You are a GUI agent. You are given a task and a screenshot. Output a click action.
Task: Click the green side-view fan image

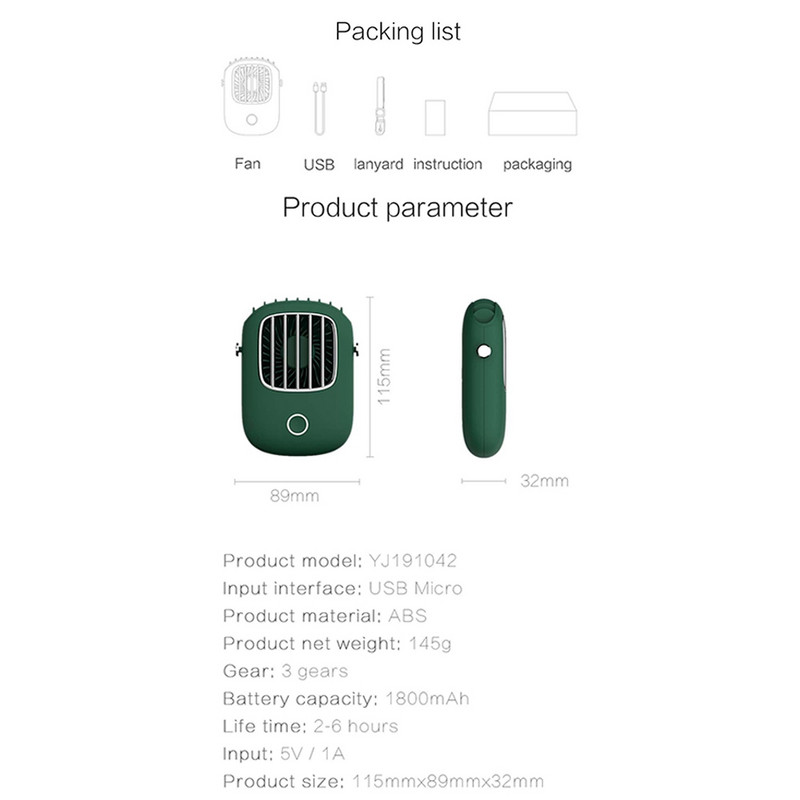[x=483, y=378]
